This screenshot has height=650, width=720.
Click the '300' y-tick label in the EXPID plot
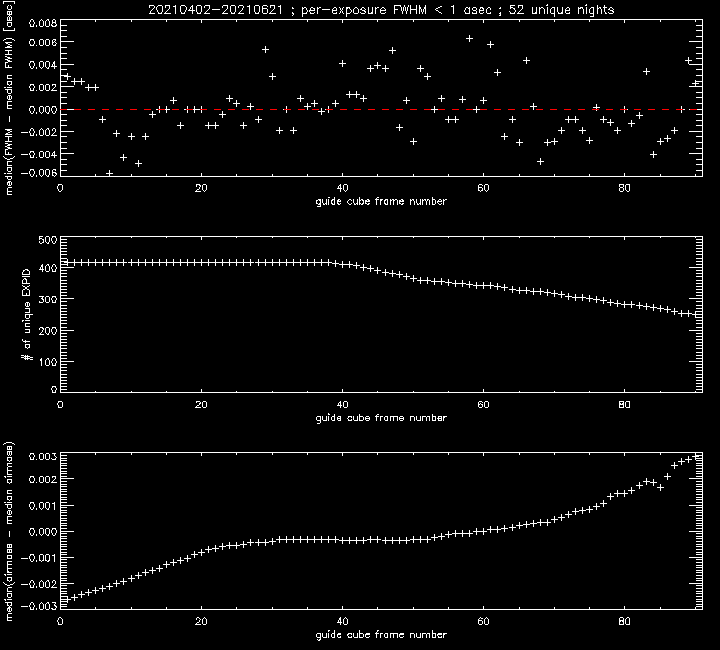click(x=48, y=299)
